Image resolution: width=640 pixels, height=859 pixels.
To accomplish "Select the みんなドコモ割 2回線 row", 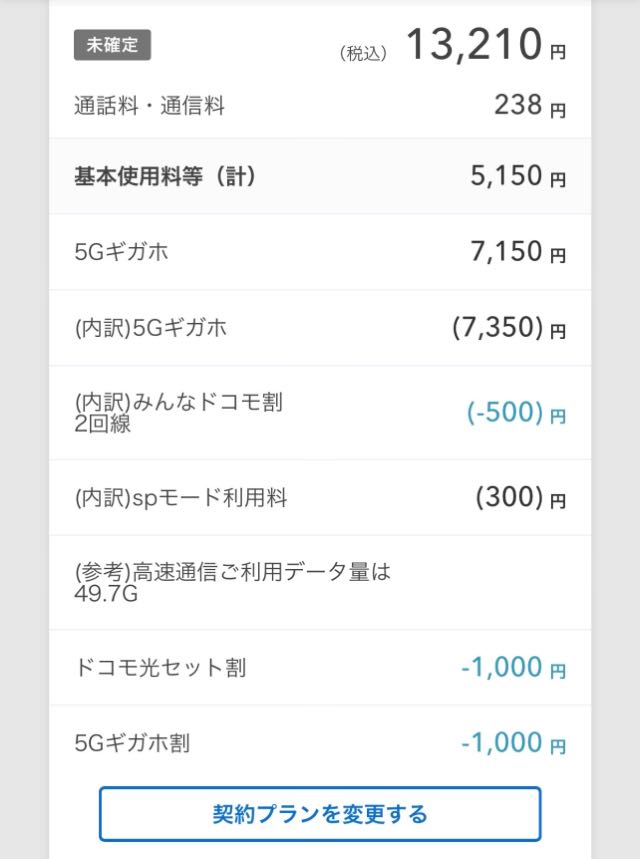I will 320,413.
